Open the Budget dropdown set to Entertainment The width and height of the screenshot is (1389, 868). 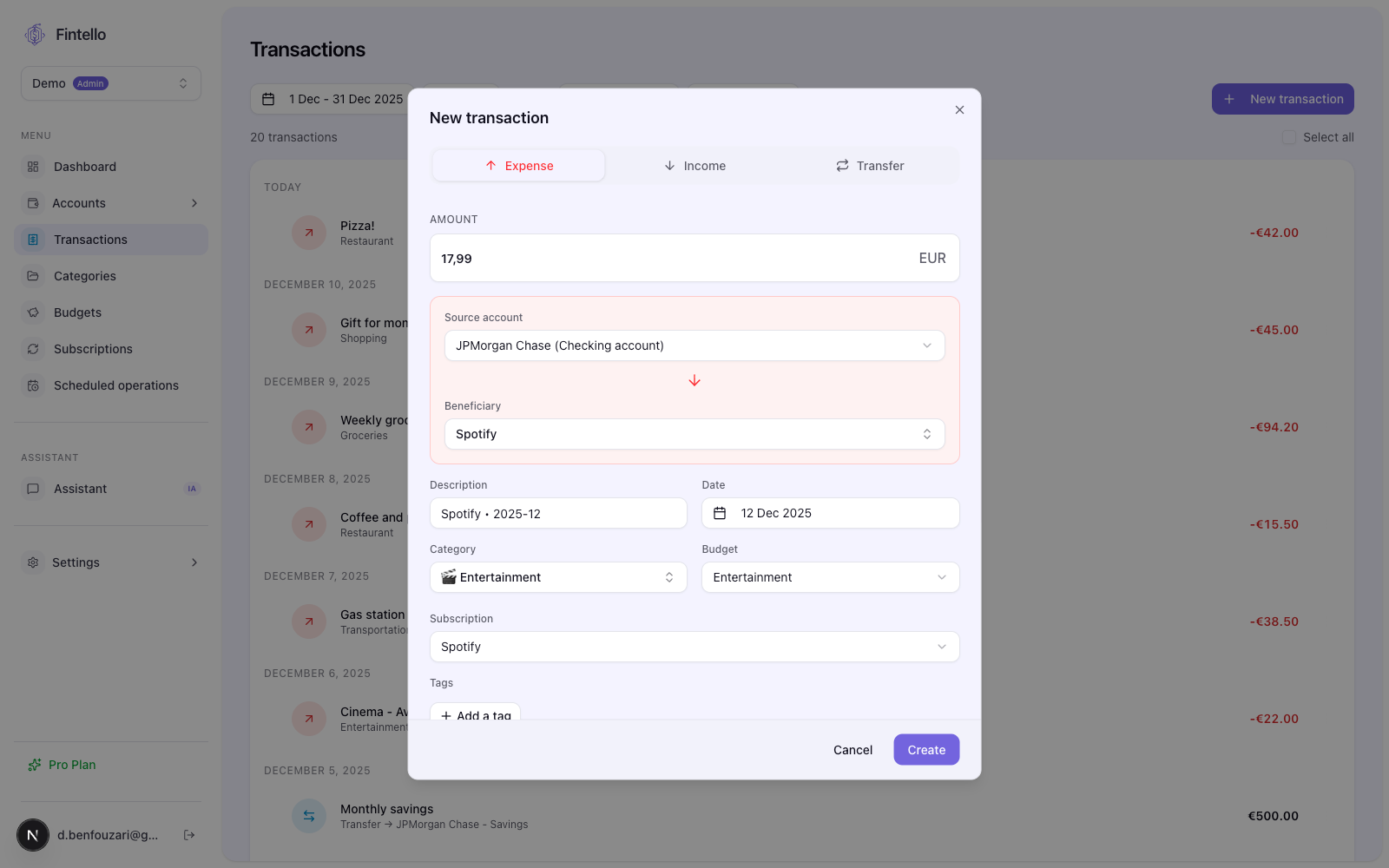point(829,576)
